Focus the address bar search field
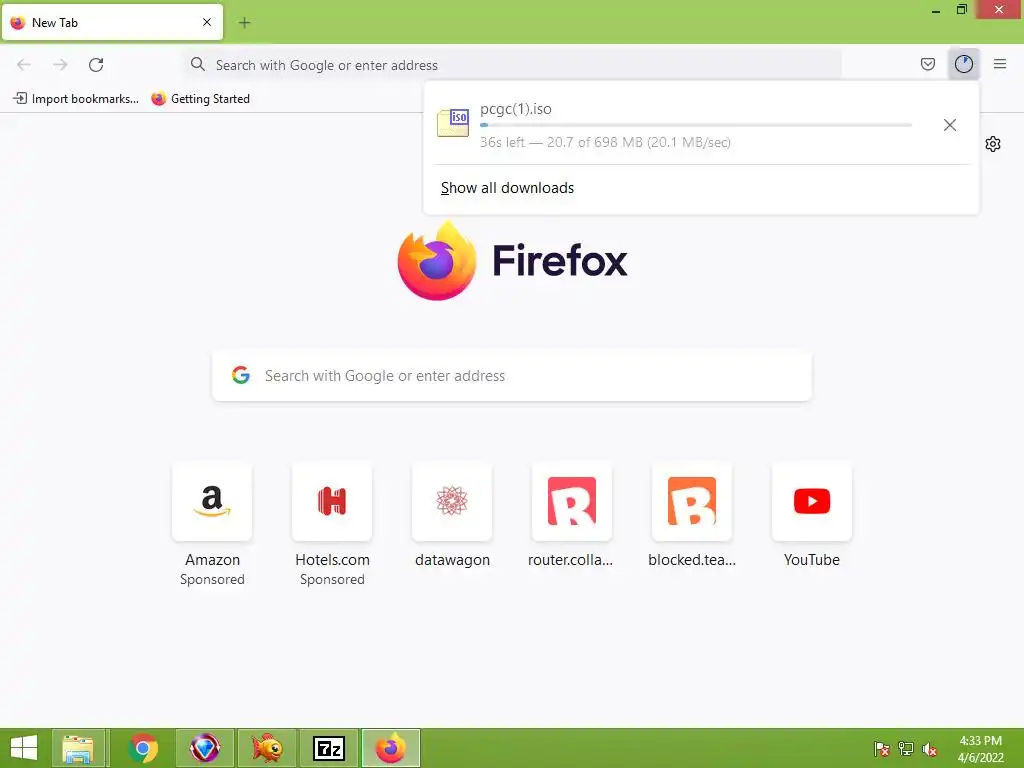The height and width of the screenshot is (768, 1024). click(513, 65)
